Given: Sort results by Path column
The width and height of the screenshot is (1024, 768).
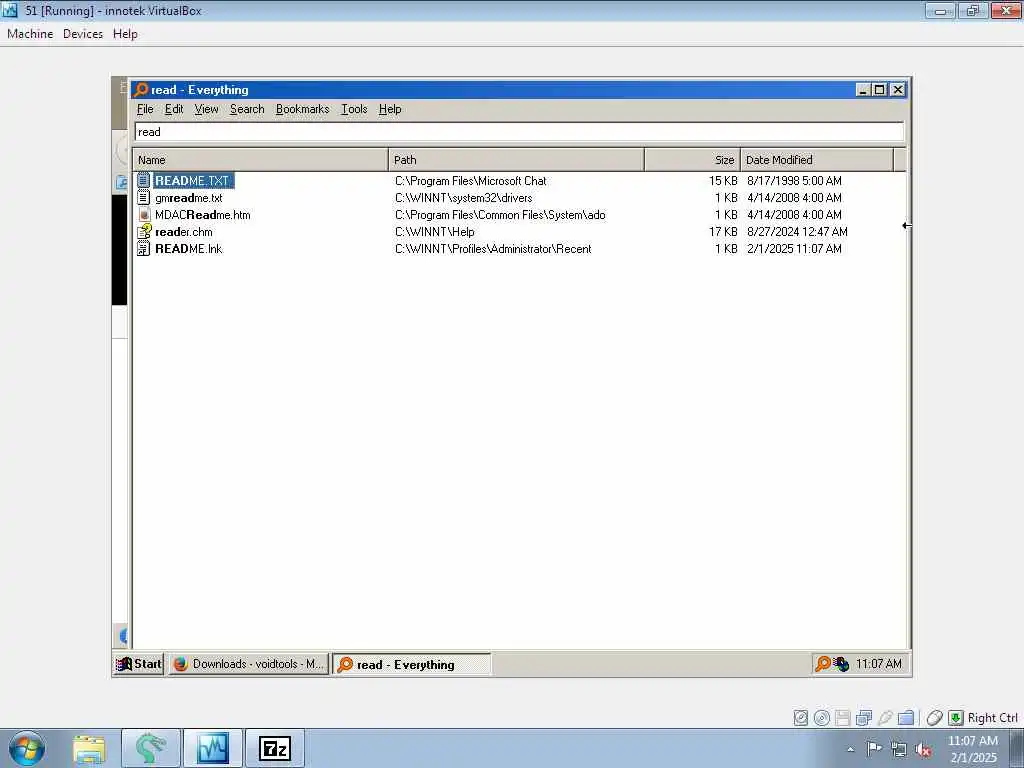Looking at the screenshot, I should coord(517,160).
